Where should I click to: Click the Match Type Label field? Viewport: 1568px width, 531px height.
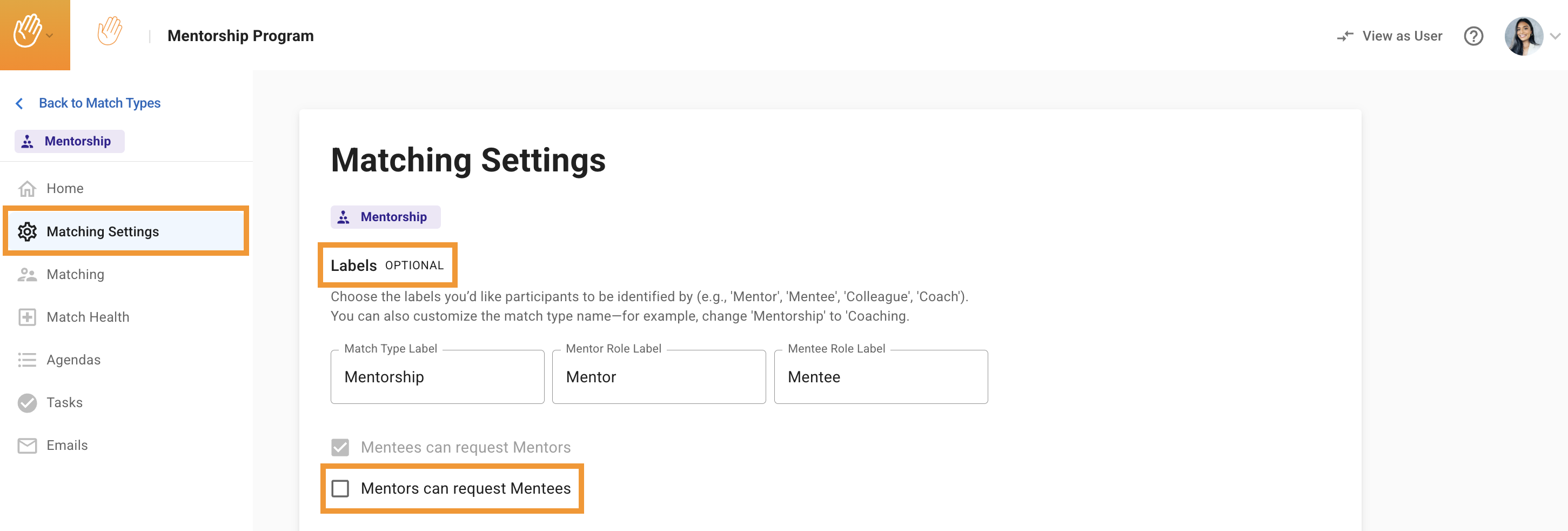tap(437, 377)
